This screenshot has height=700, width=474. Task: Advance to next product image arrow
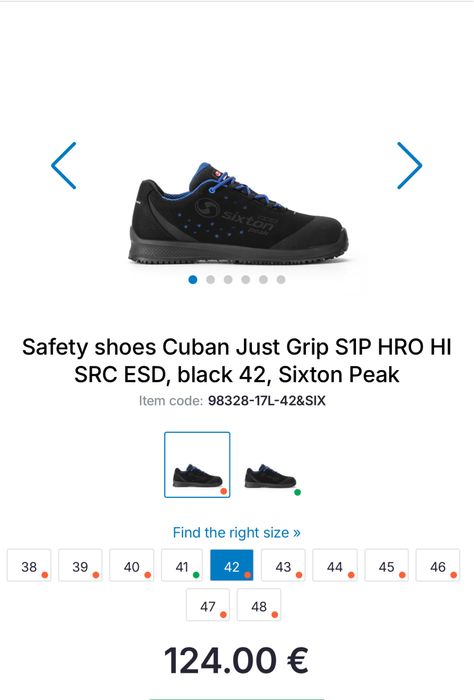tap(409, 166)
